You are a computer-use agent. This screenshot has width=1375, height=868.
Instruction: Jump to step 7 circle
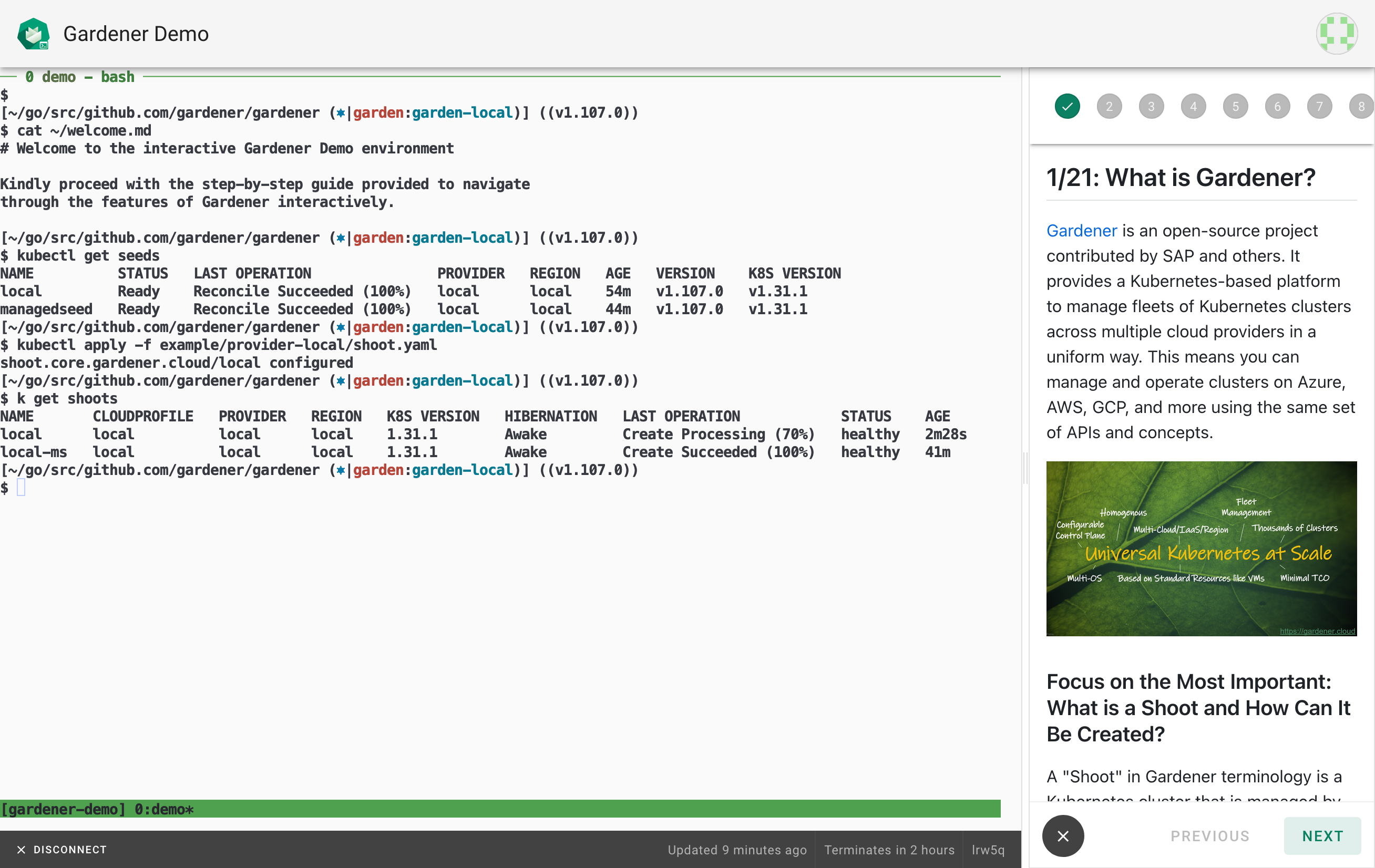coord(1319,106)
